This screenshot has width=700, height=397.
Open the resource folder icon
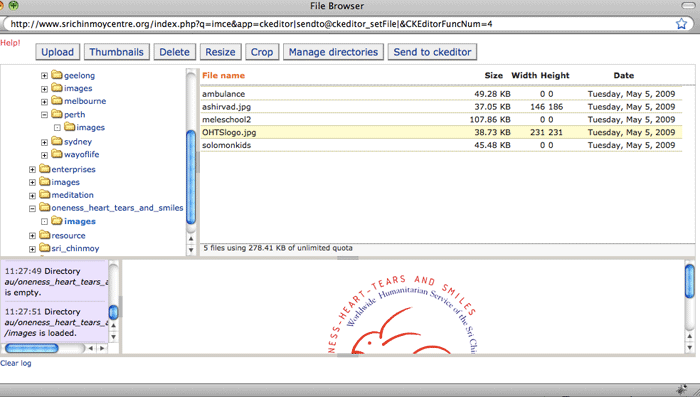[45, 234]
